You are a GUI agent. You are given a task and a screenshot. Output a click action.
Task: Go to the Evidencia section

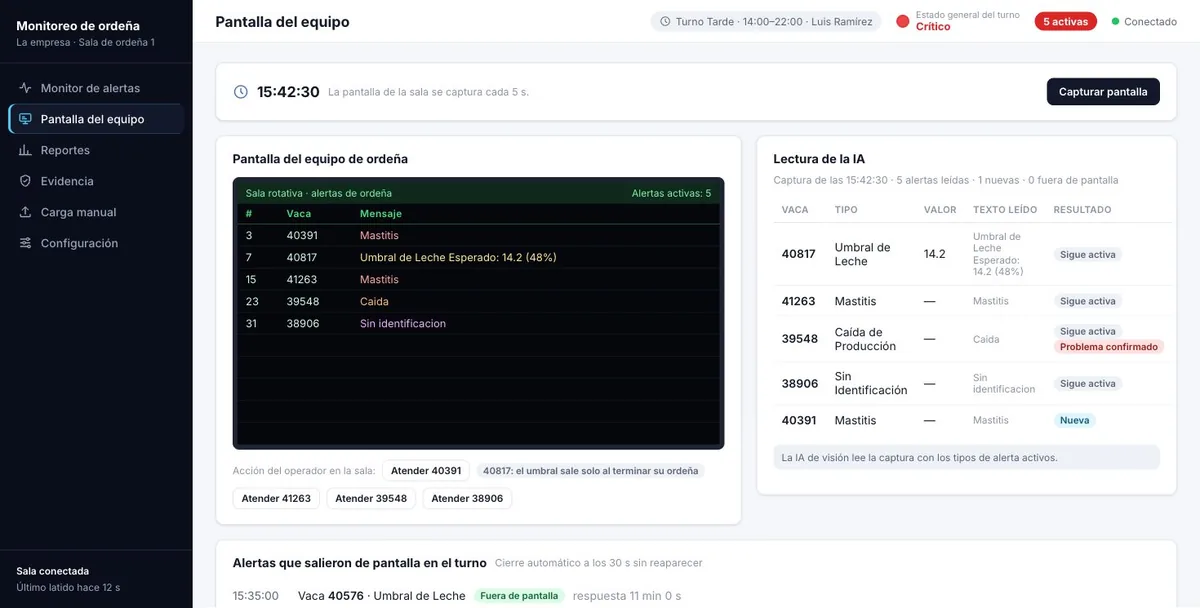click(96, 181)
